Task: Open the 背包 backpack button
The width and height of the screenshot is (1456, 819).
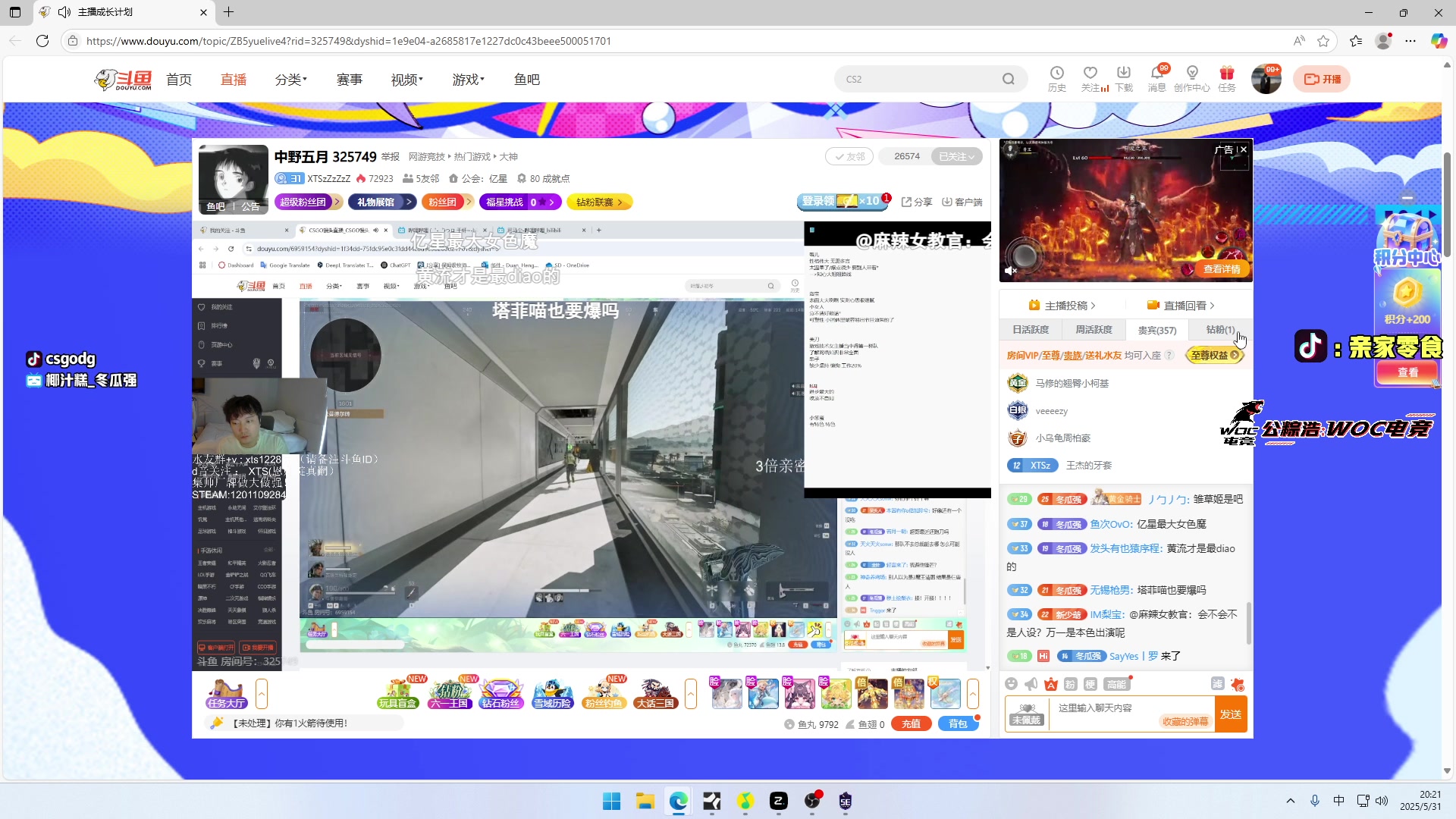Action: pos(958,724)
